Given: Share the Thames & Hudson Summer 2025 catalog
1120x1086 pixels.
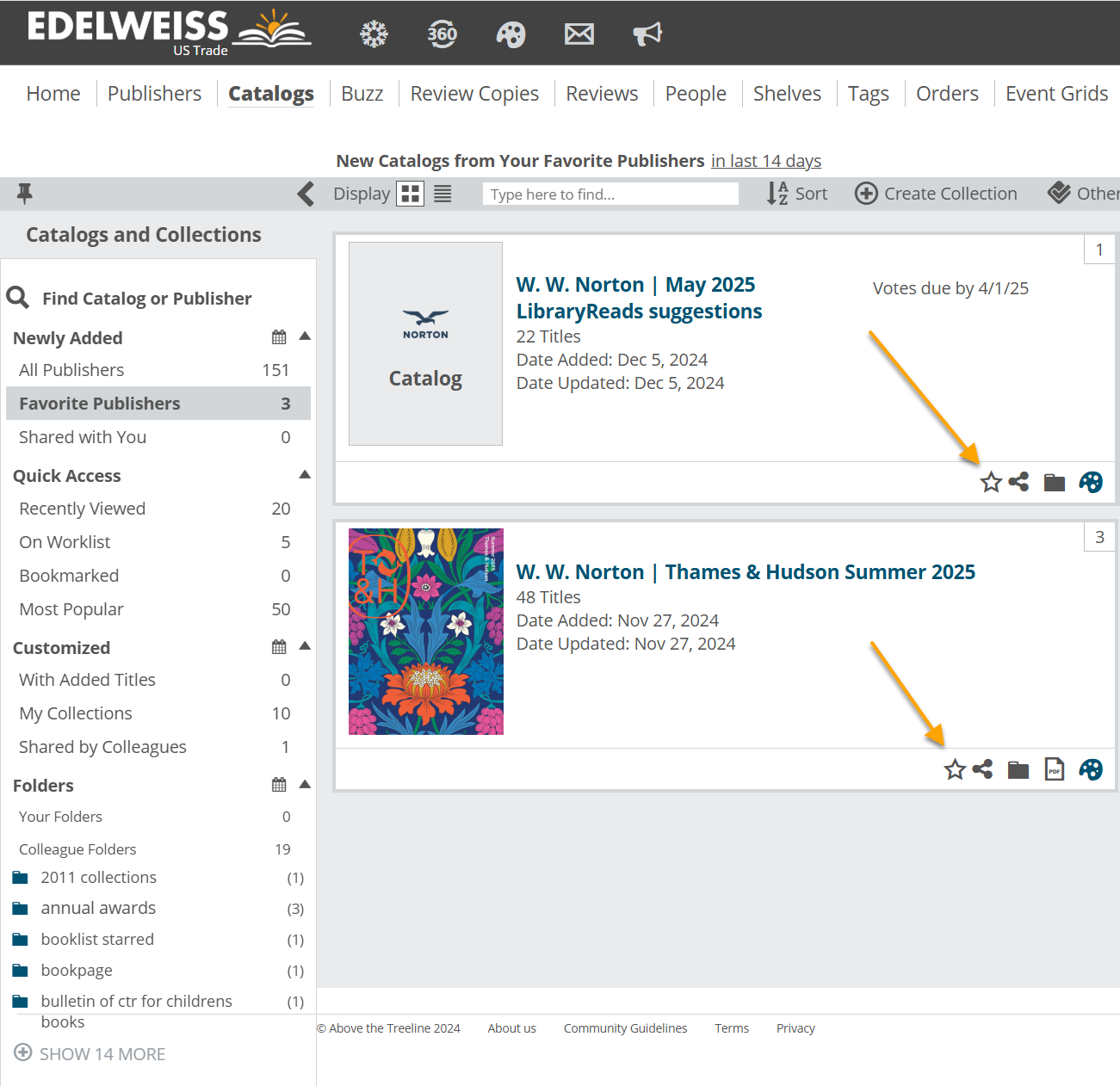Looking at the screenshot, I should (x=982, y=769).
